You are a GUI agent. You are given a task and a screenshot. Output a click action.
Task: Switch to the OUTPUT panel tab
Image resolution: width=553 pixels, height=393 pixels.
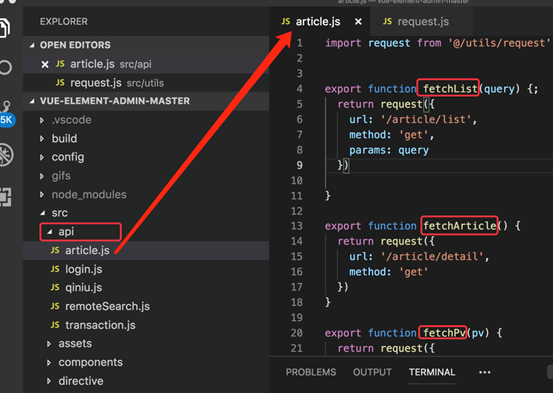[372, 372]
